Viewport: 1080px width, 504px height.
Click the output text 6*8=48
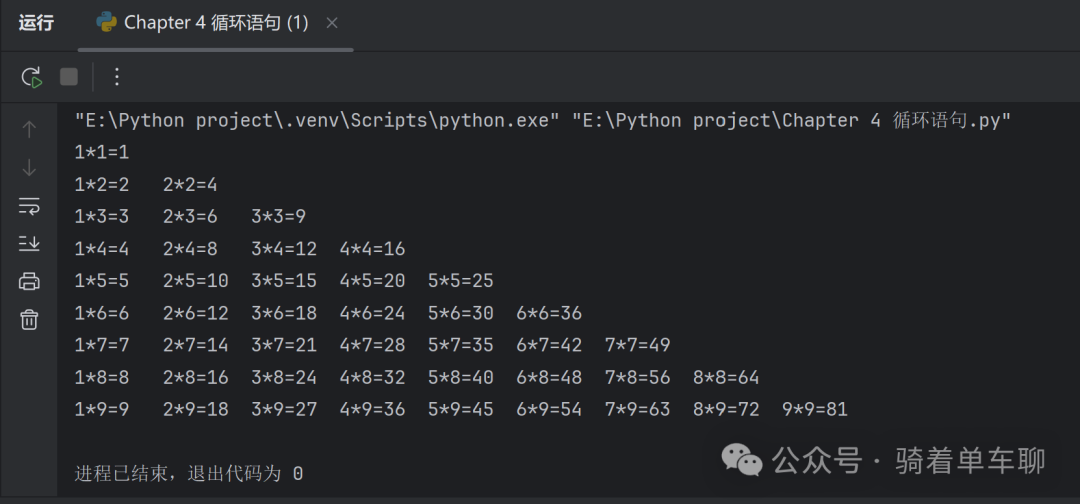click(x=549, y=377)
